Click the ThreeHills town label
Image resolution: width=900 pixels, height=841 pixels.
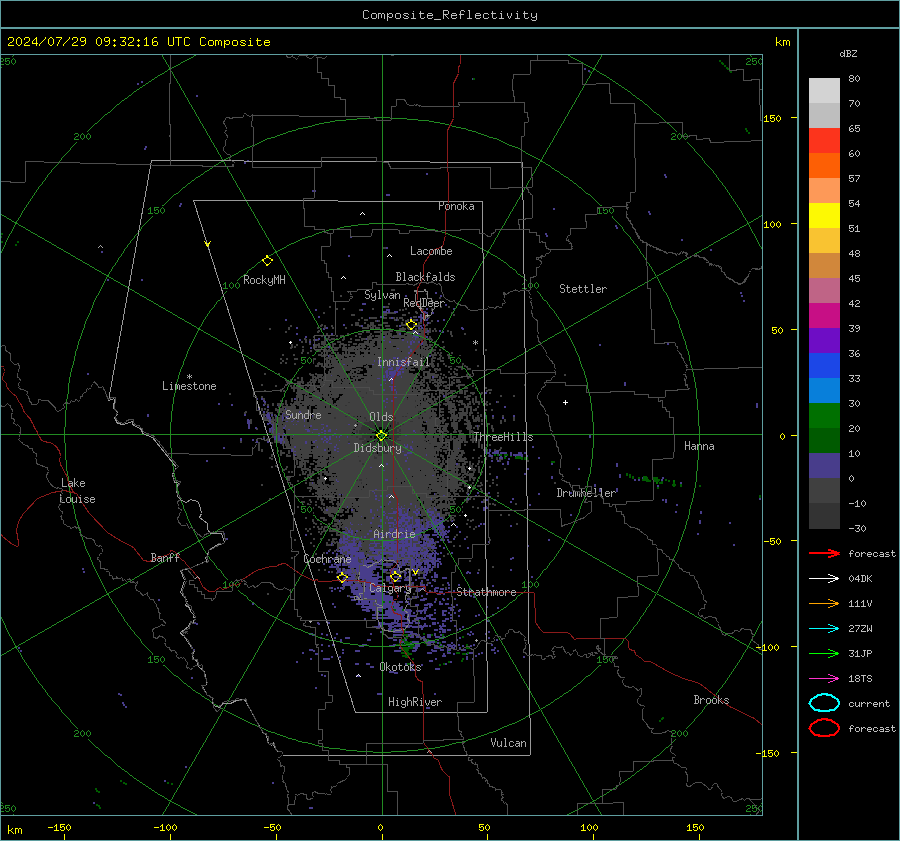pyautogui.click(x=503, y=437)
